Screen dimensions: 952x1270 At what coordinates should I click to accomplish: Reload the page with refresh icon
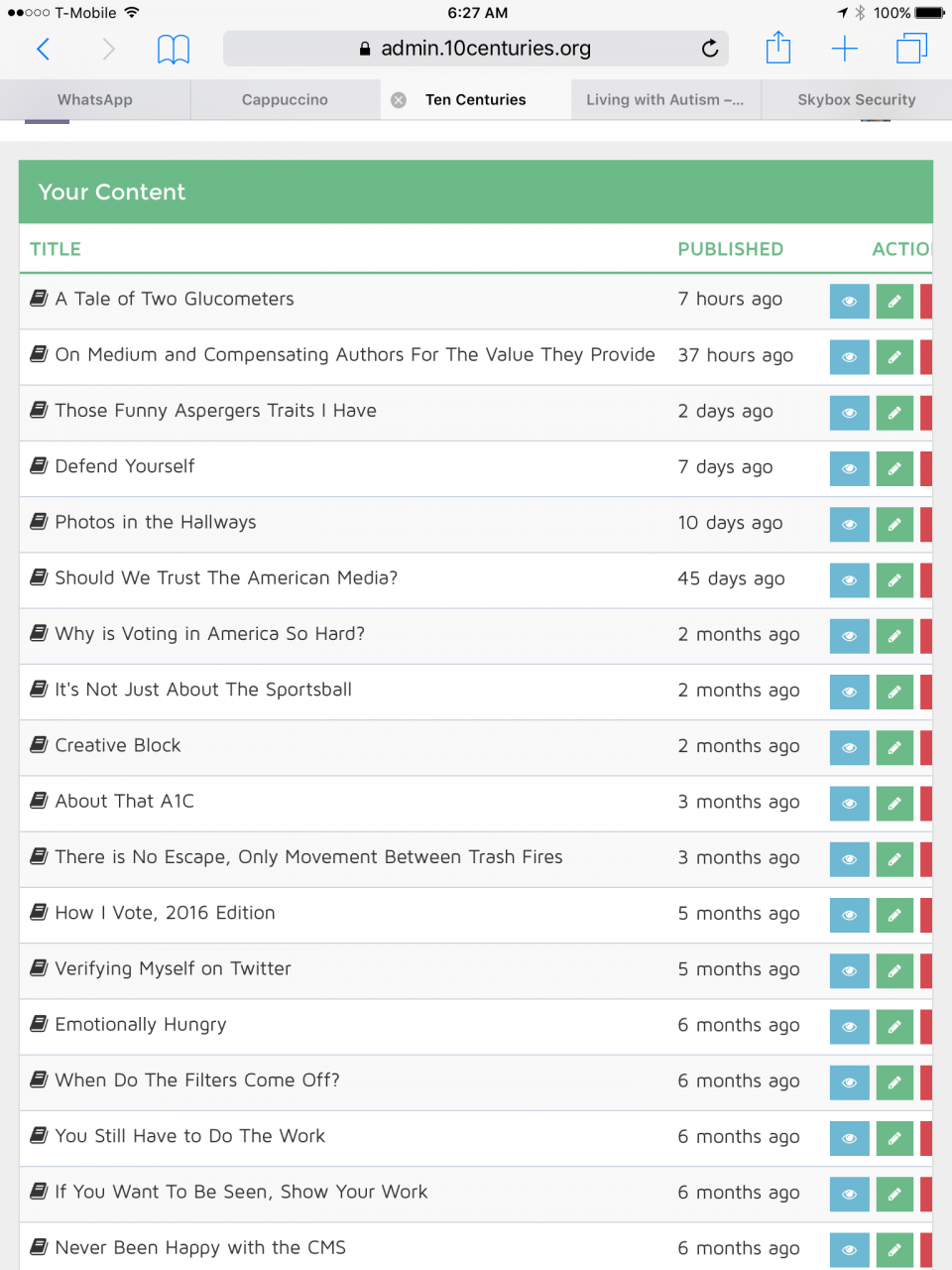point(709,49)
